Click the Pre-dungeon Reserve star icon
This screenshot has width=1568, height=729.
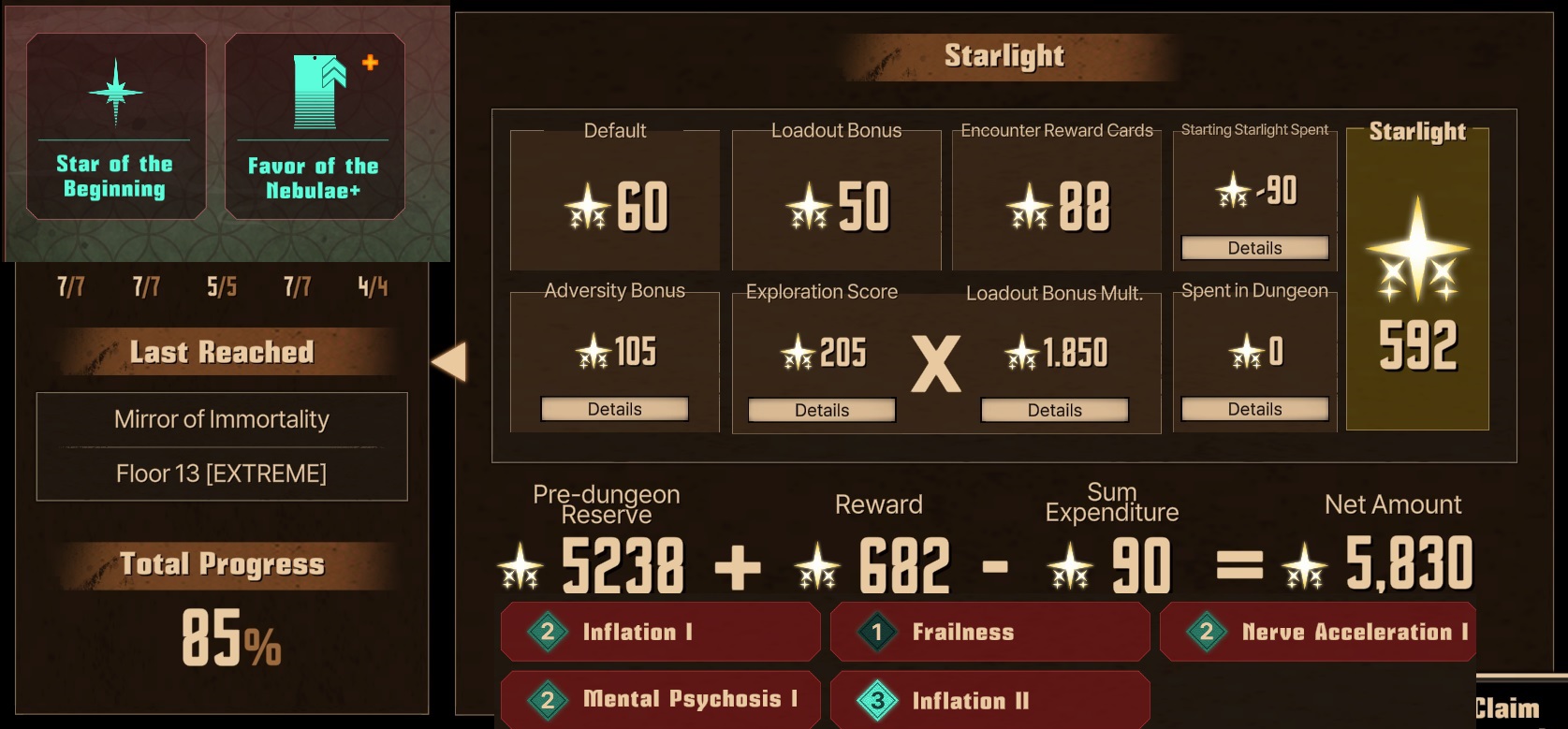tap(520, 566)
